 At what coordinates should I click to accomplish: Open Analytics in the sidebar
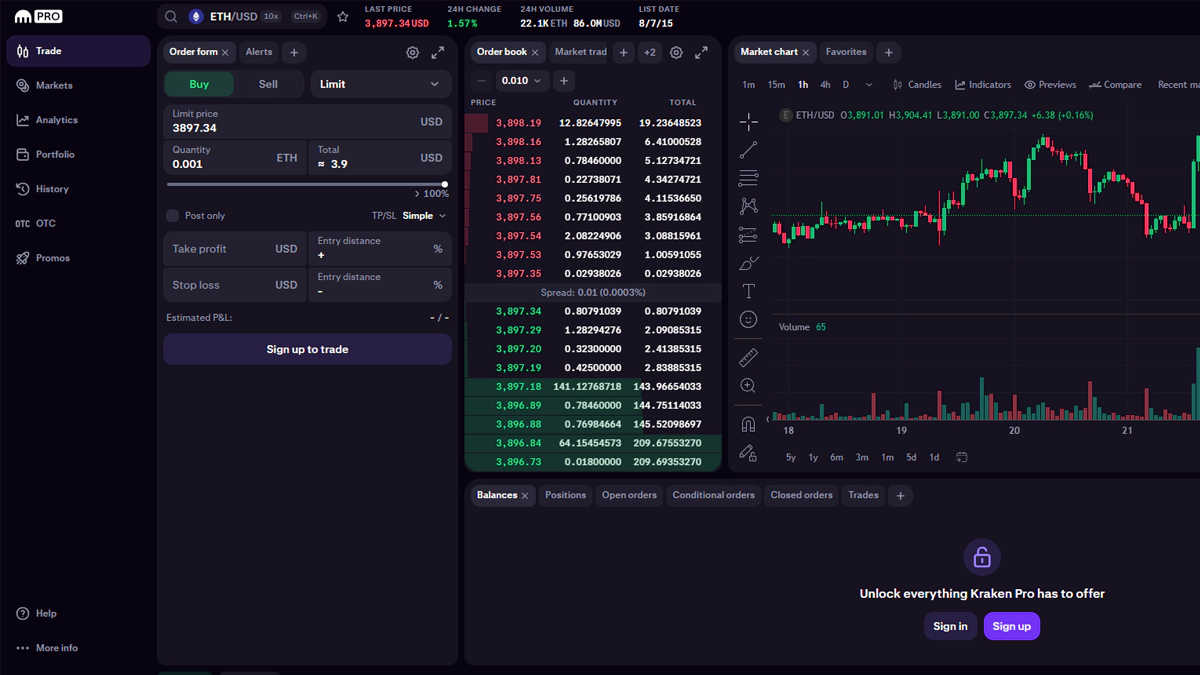(x=57, y=120)
